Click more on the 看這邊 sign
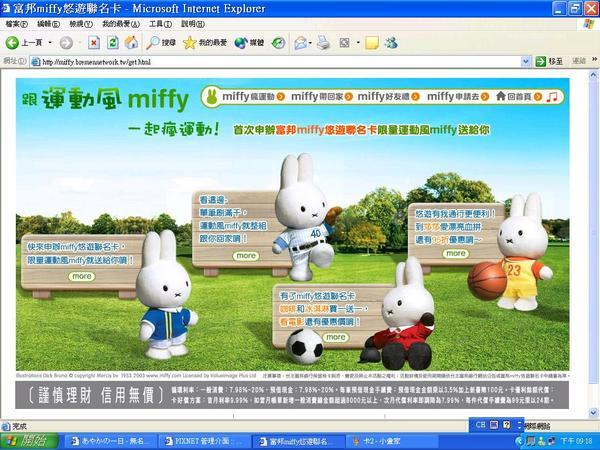600x450 pixels. pyautogui.click(x=246, y=256)
